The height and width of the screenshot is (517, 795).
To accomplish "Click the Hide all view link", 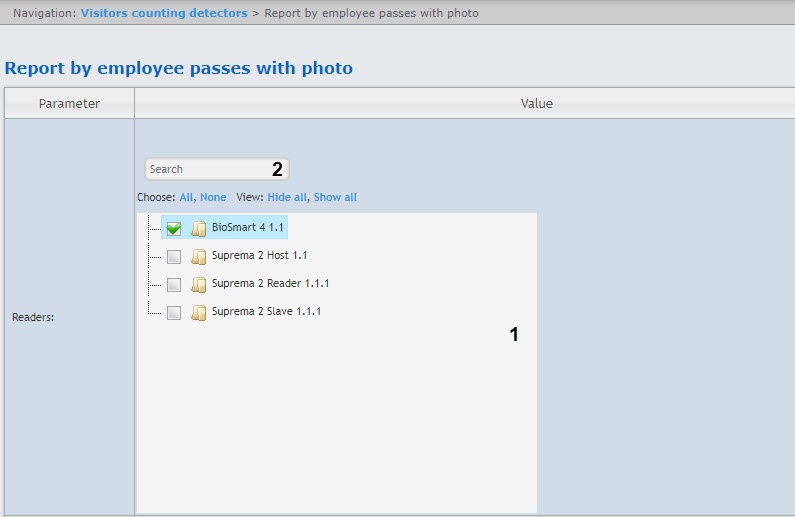I will (x=287, y=197).
